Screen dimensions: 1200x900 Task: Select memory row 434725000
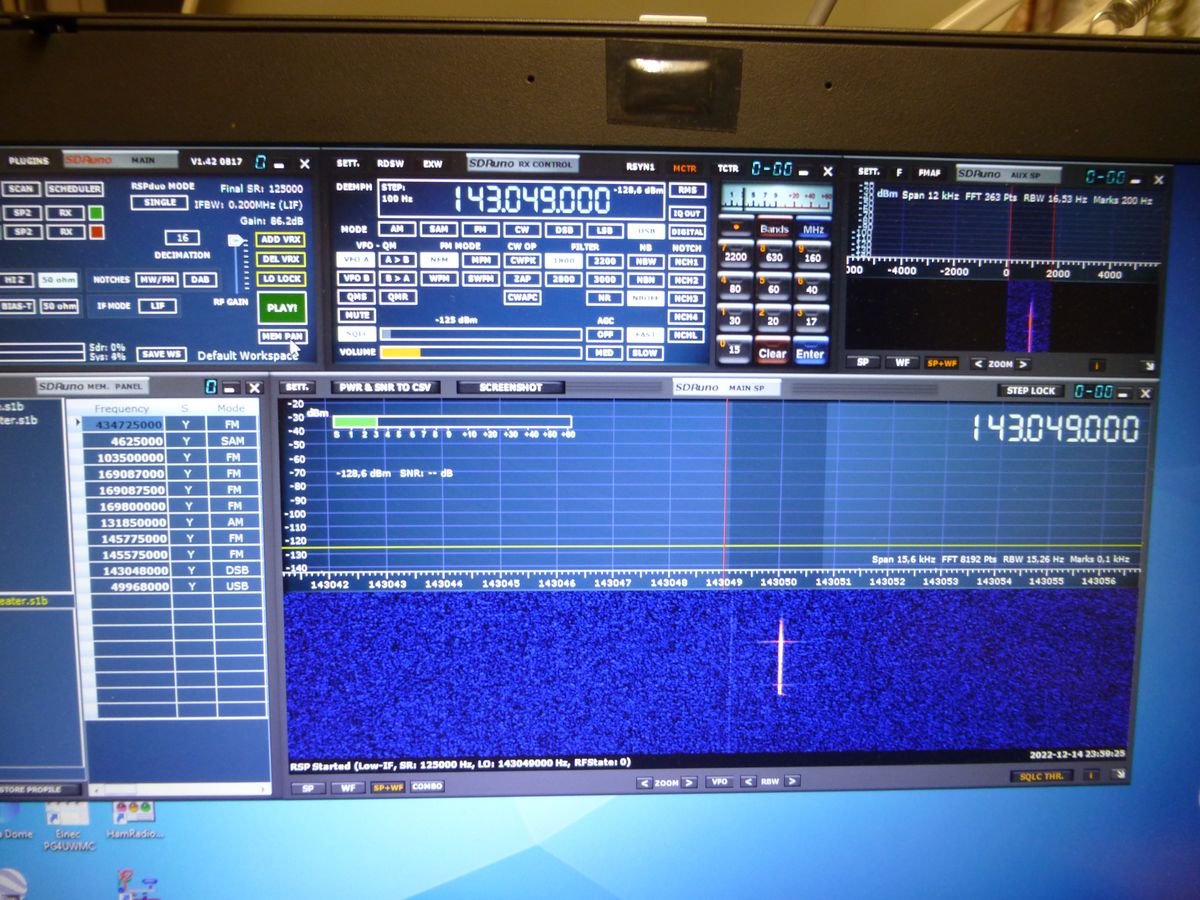170,424
